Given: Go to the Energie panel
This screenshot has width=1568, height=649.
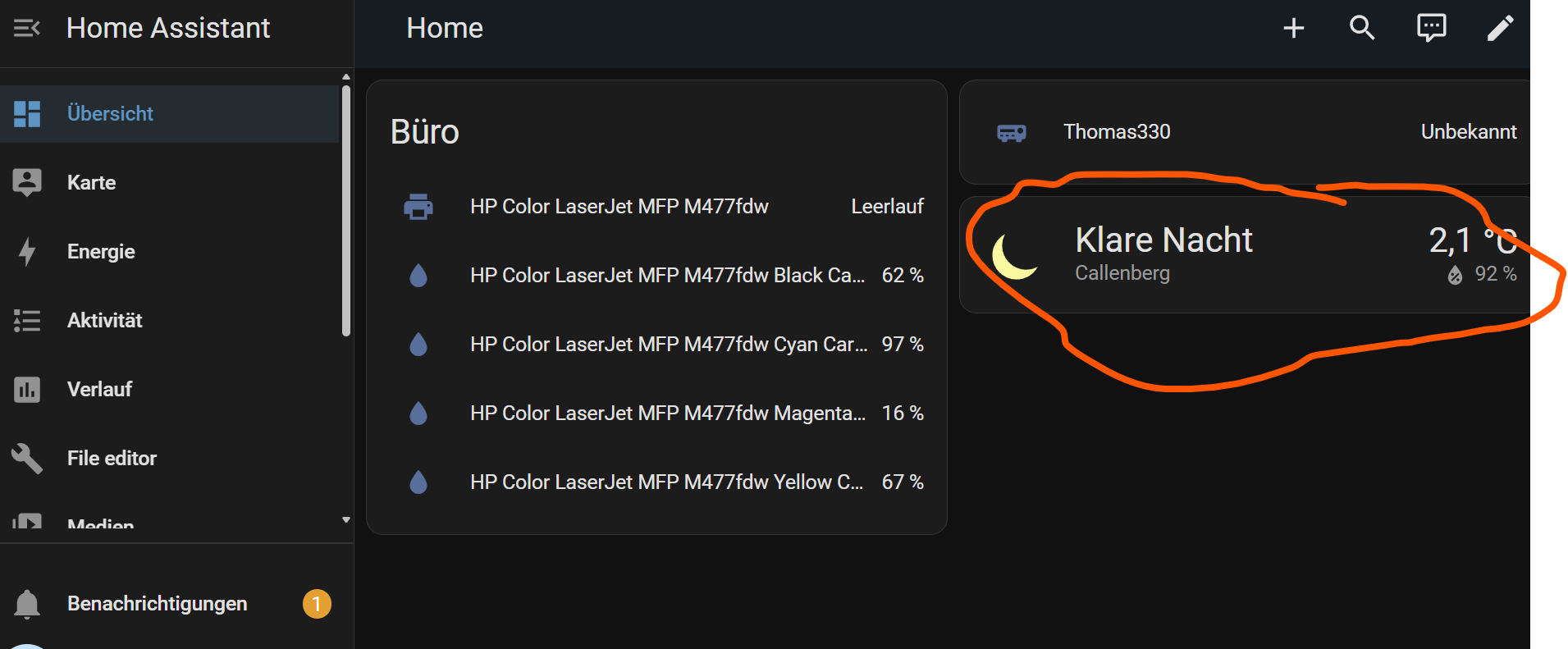Looking at the screenshot, I should (x=101, y=252).
